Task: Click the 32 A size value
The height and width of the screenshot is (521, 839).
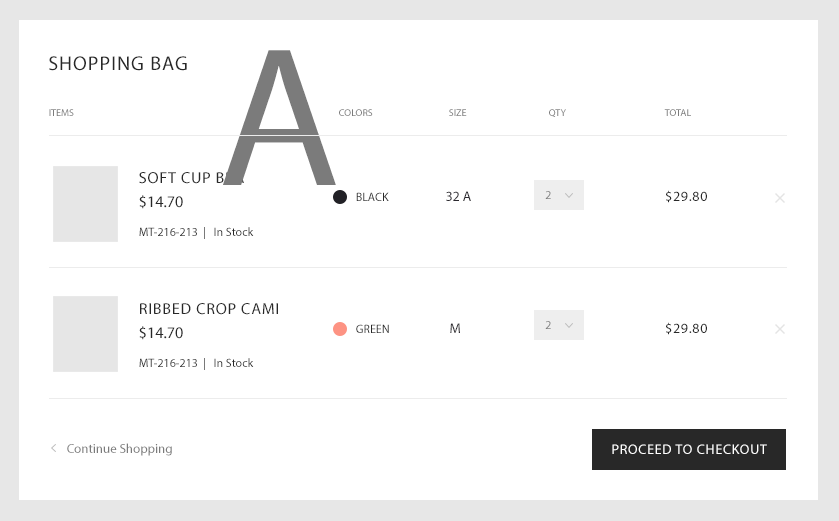Action: 458,197
